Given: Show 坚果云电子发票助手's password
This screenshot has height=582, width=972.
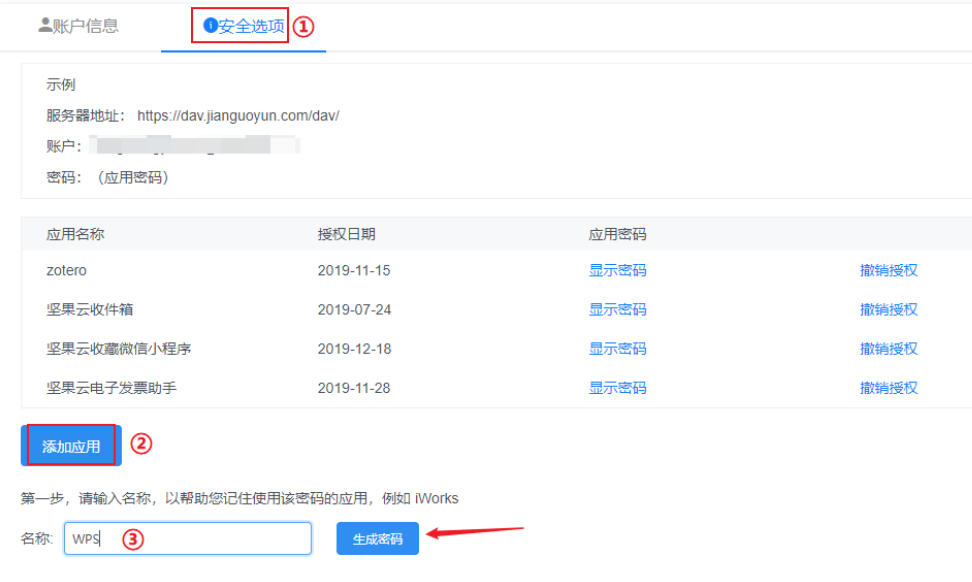Looking at the screenshot, I should (617, 387).
